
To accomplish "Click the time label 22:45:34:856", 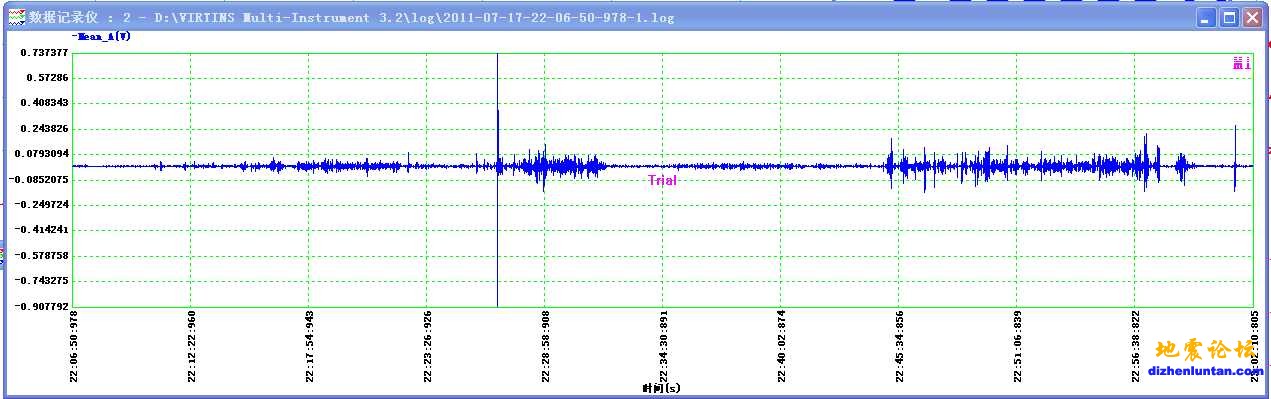I will [900, 346].
